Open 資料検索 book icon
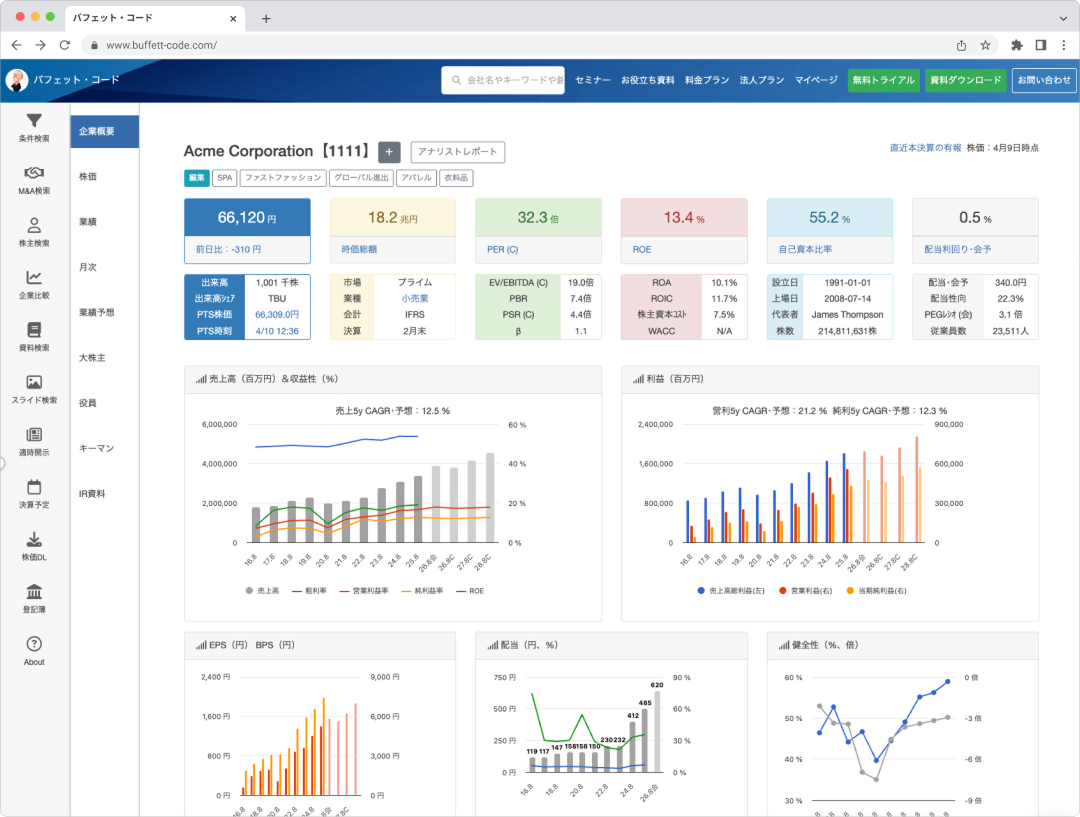Viewport: 1080px width, 817px height. coord(34,330)
